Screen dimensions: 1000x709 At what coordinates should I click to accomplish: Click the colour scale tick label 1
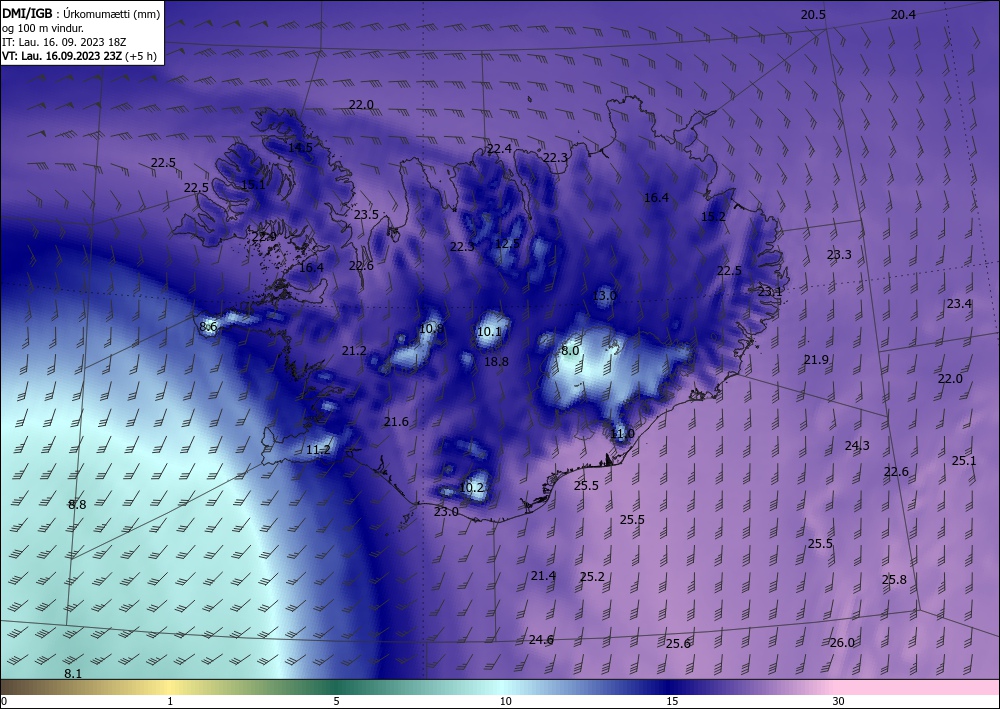click(x=170, y=701)
